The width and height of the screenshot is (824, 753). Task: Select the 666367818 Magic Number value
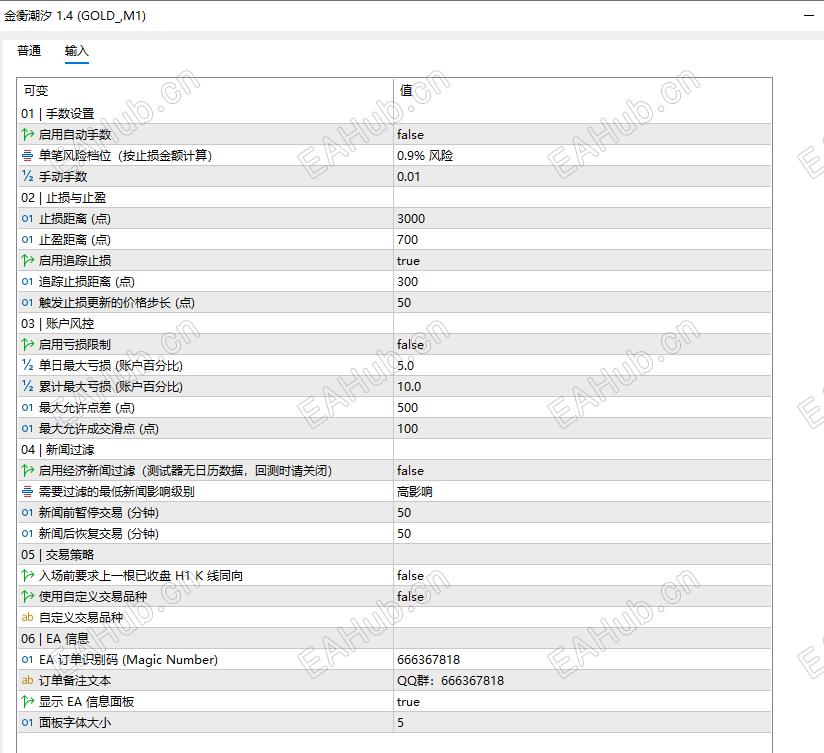click(x=428, y=659)
